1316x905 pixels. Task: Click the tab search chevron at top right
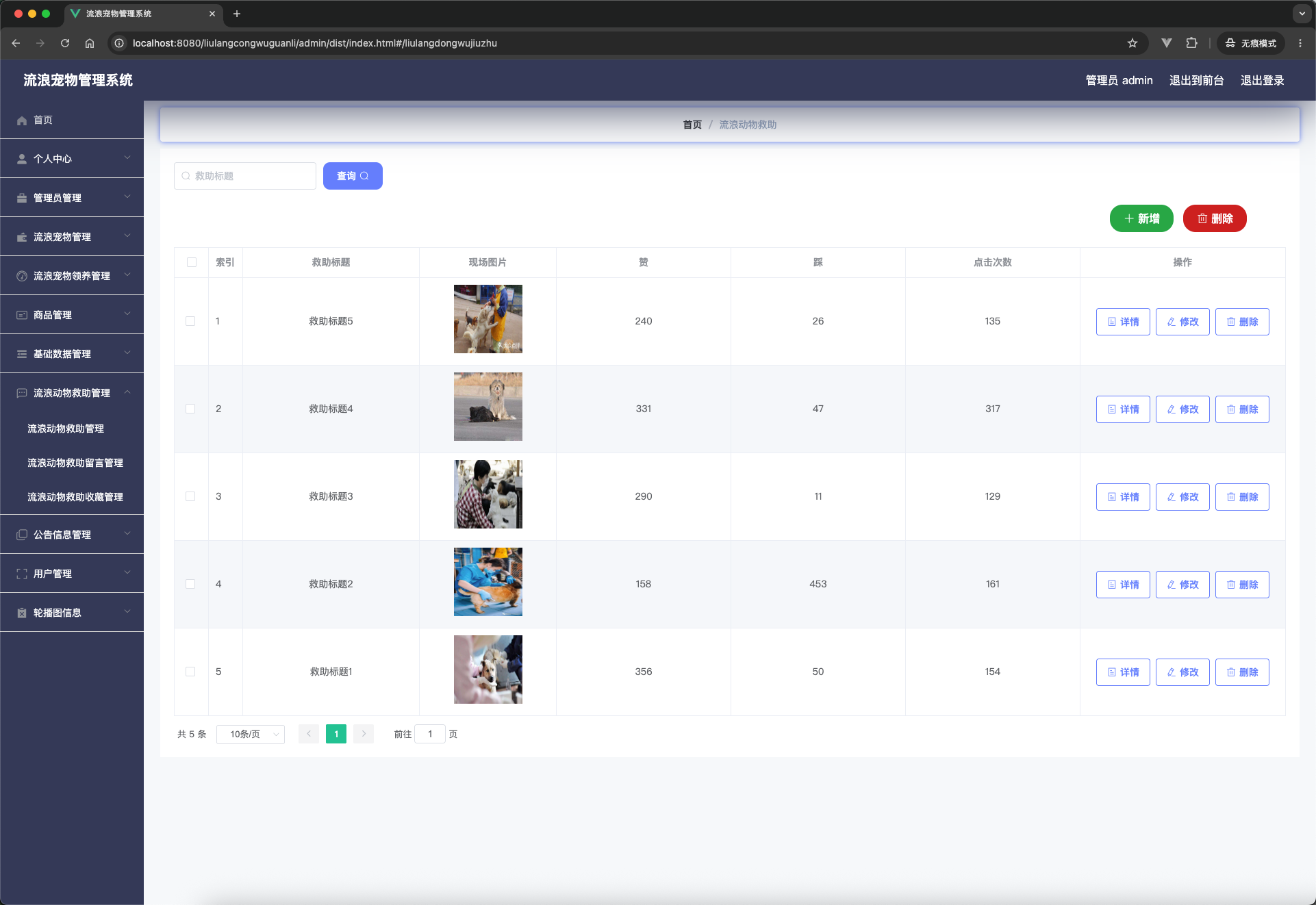pyautogui.click(x=1302, y=14)
